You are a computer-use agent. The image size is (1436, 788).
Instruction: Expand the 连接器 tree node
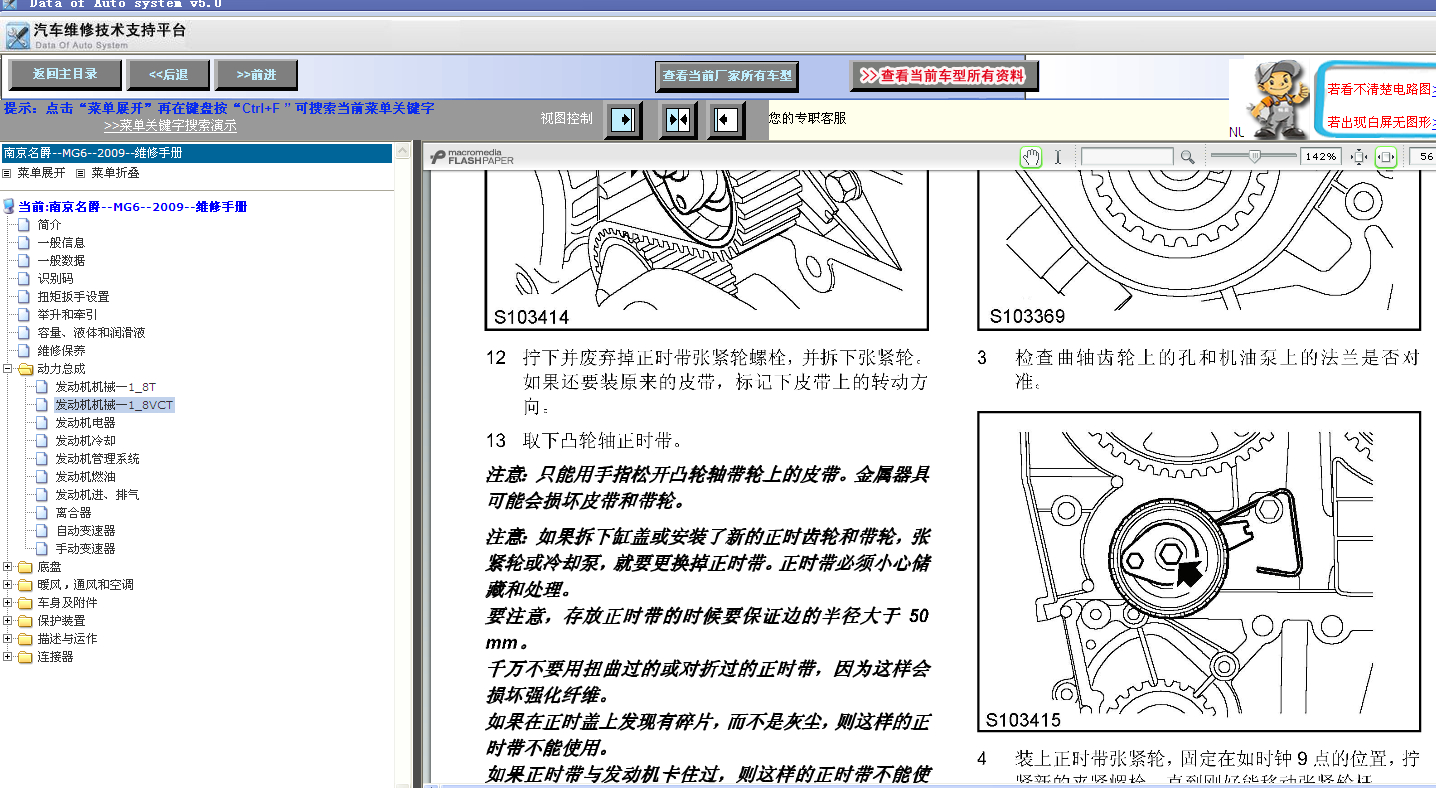point(9,657)
